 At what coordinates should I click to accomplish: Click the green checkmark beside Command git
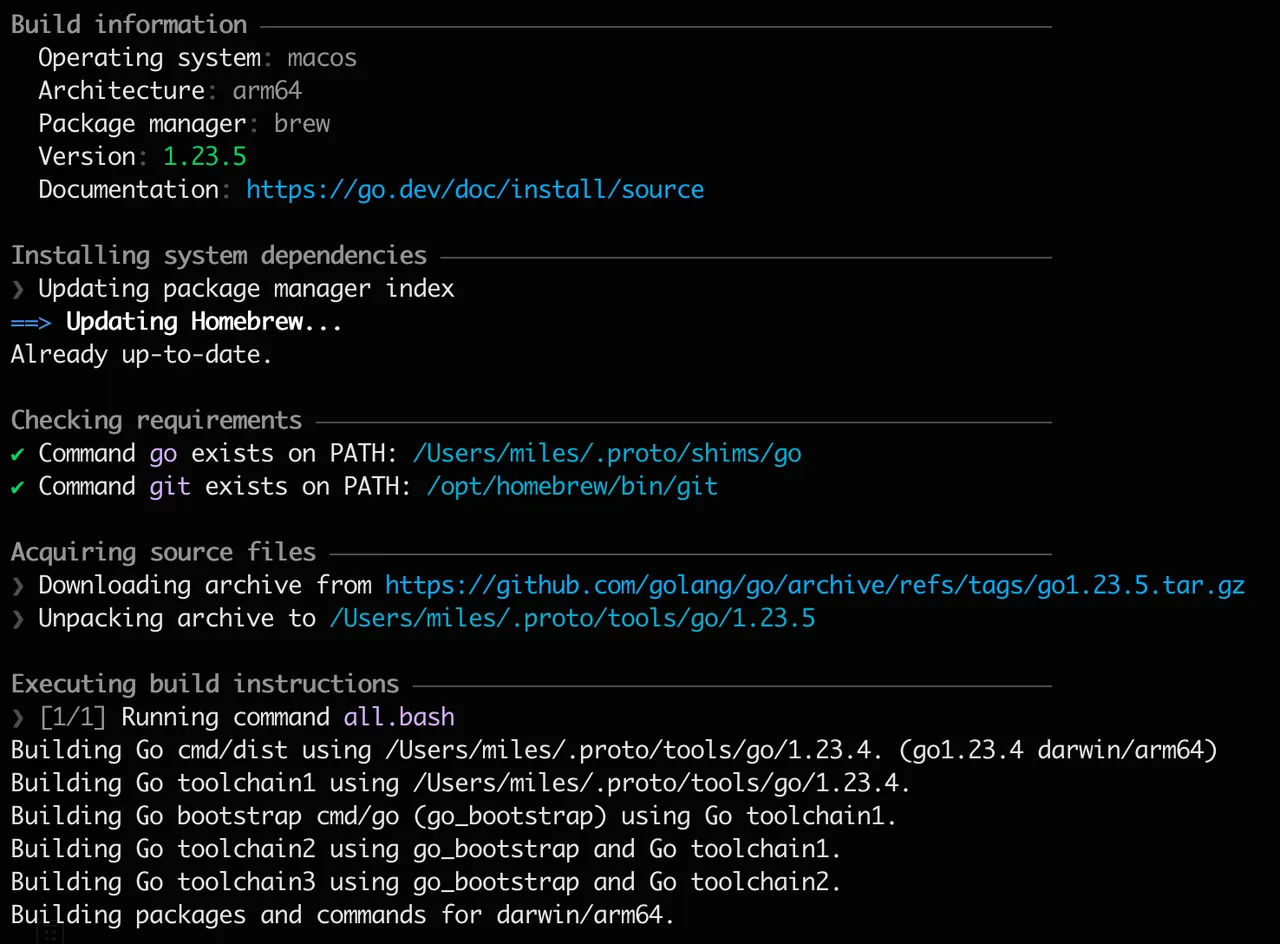(x=18, y=487)
